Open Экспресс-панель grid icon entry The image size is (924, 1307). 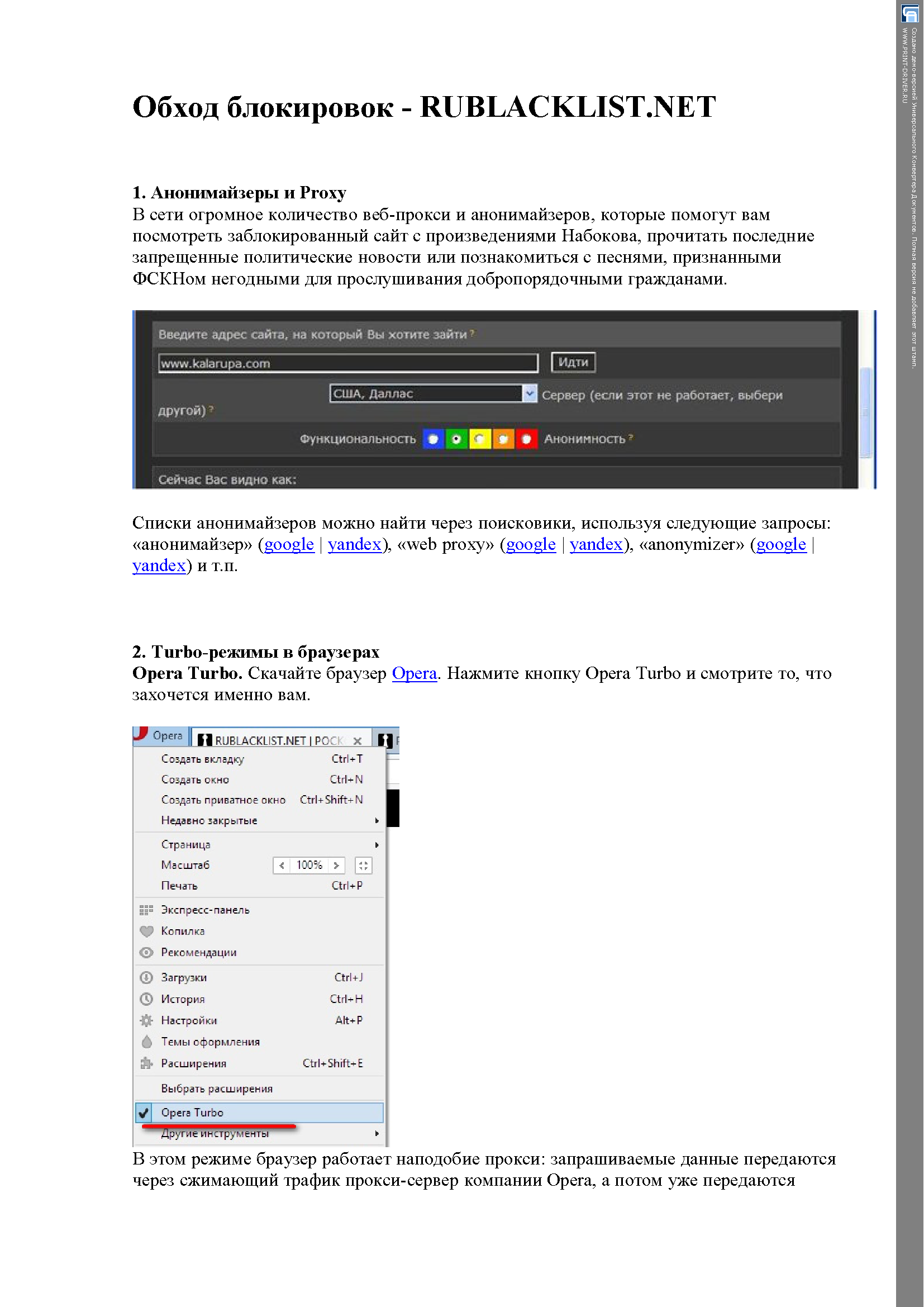146,910
